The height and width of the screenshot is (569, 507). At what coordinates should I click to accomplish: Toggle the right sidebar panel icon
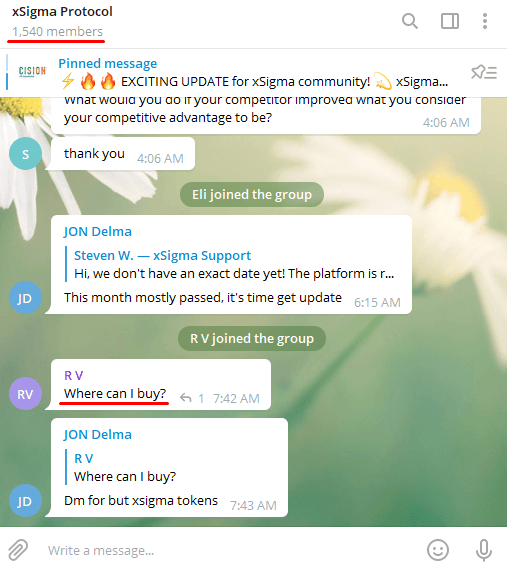450,21
